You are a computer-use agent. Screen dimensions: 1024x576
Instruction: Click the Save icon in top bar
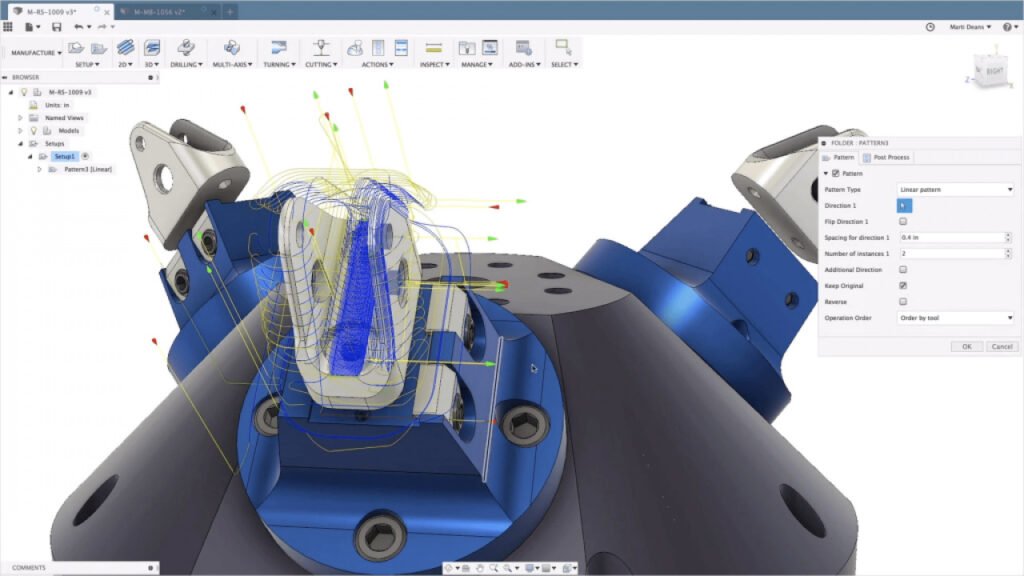(x=56, y=27)
